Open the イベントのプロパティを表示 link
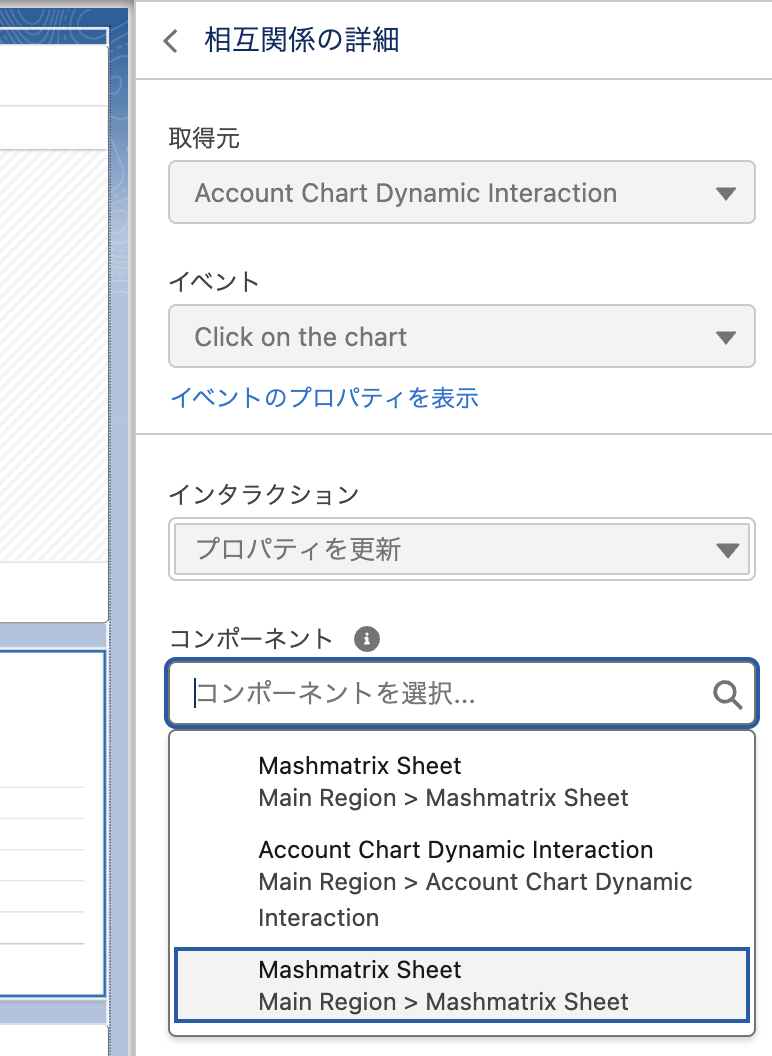Viewport: 772px width, 1056px height. [x=324, y=398]
